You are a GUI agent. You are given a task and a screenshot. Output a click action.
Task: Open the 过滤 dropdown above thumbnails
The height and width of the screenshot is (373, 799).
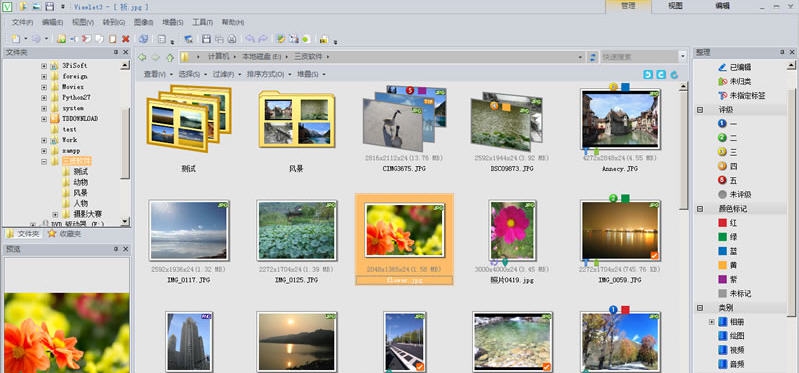pyautogui.click(x=226, y=74)
